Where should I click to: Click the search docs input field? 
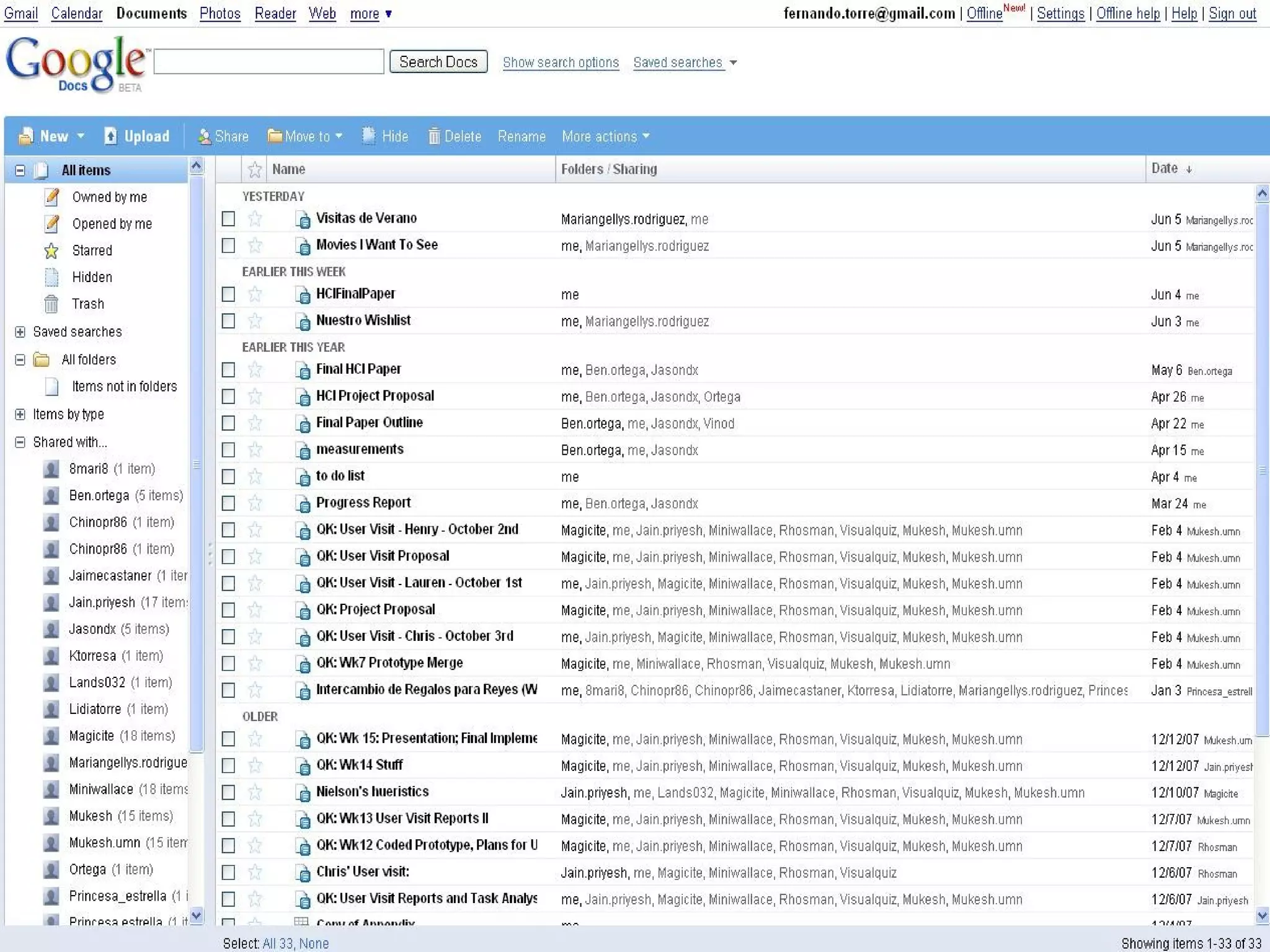click(x=269, y=61)
